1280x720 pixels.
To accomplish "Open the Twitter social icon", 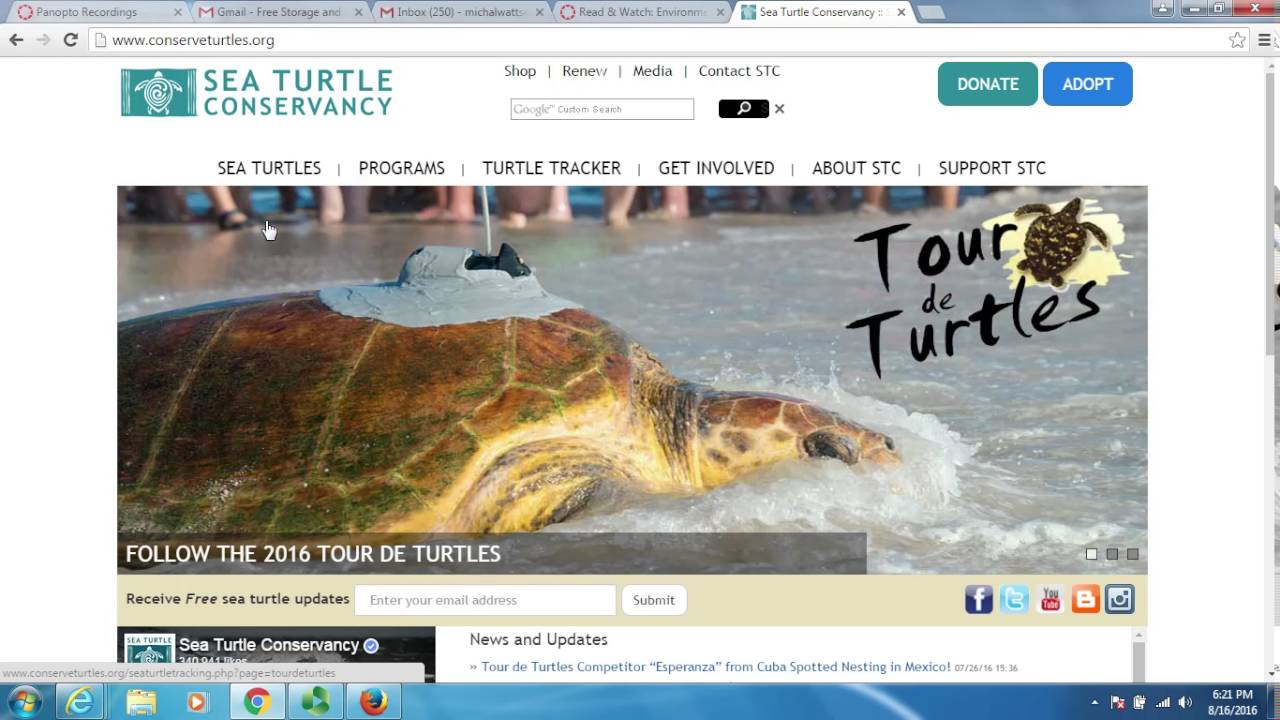I will click(x=1014, y=600).
